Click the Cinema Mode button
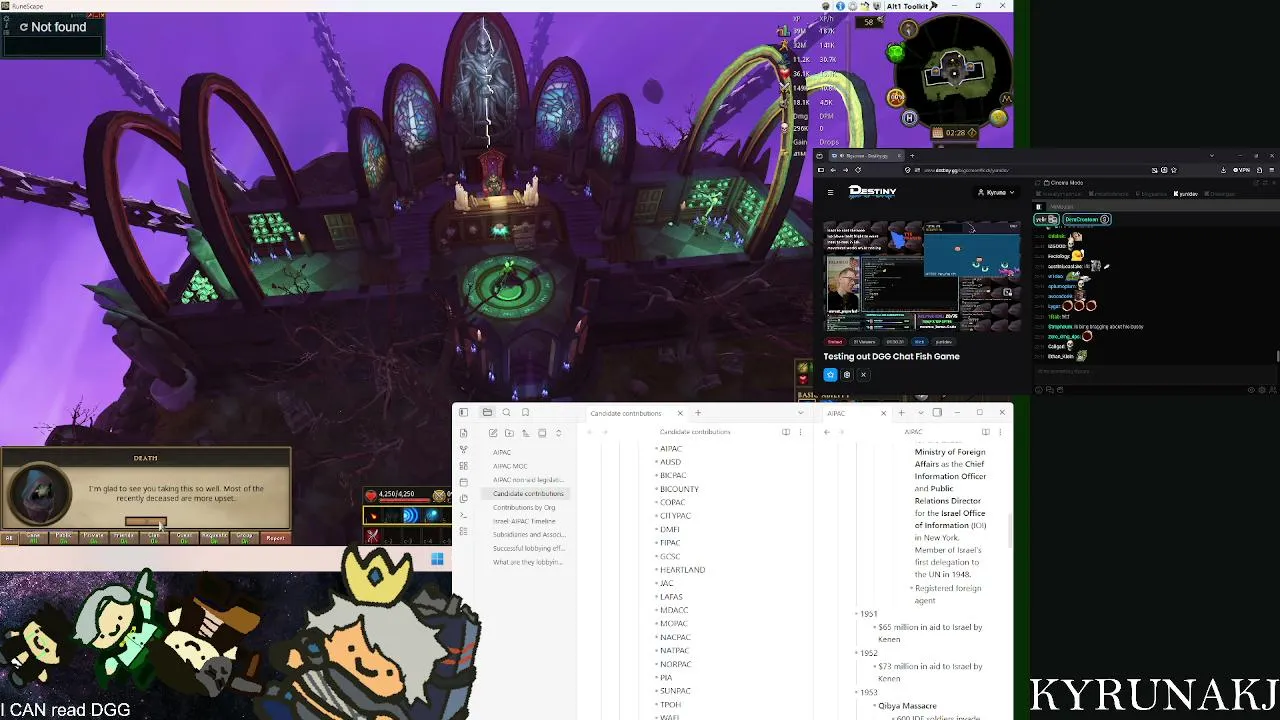This screenshot has width=1280, height=720. (1063, 183)
